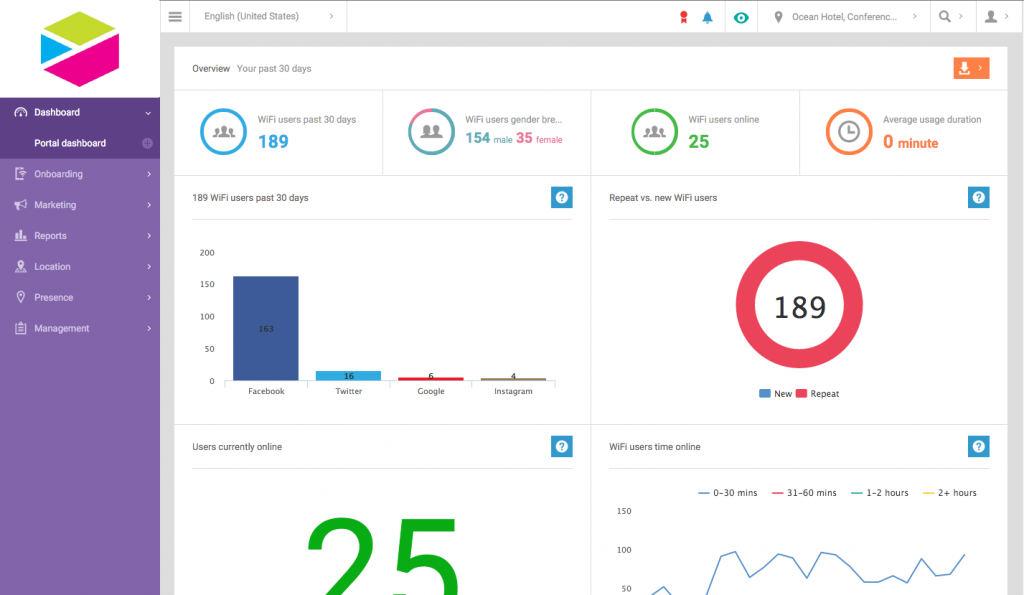Click the orange download button
This screenshot has width=1024, height=595.
point(971,68)
